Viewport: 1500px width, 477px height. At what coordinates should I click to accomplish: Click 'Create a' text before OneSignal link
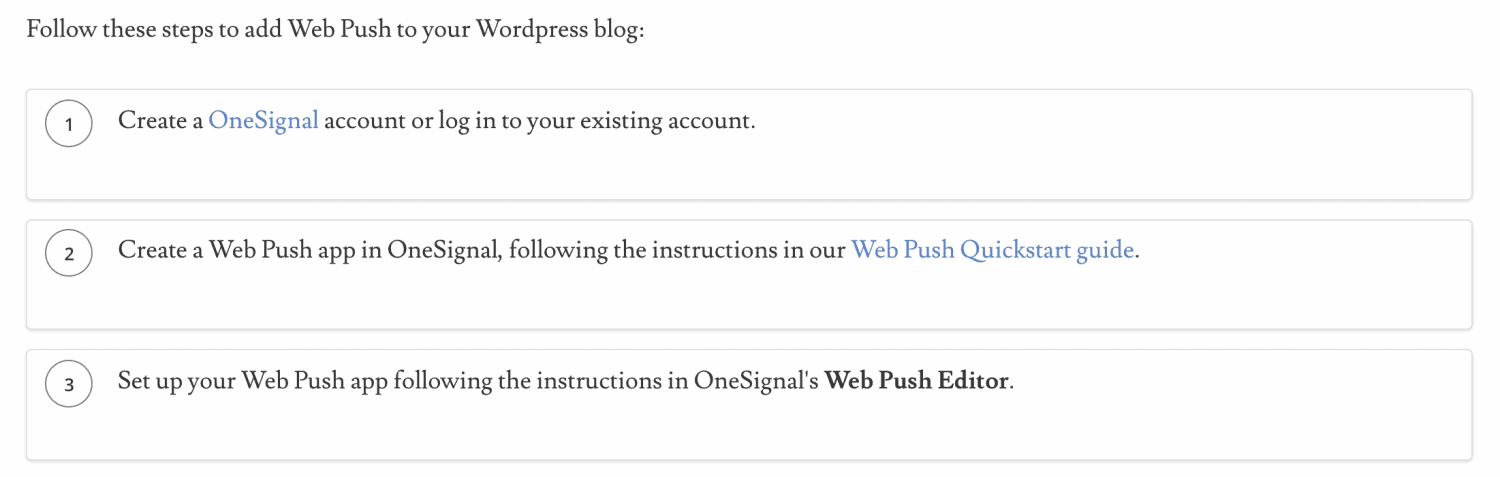pos(160,121)
